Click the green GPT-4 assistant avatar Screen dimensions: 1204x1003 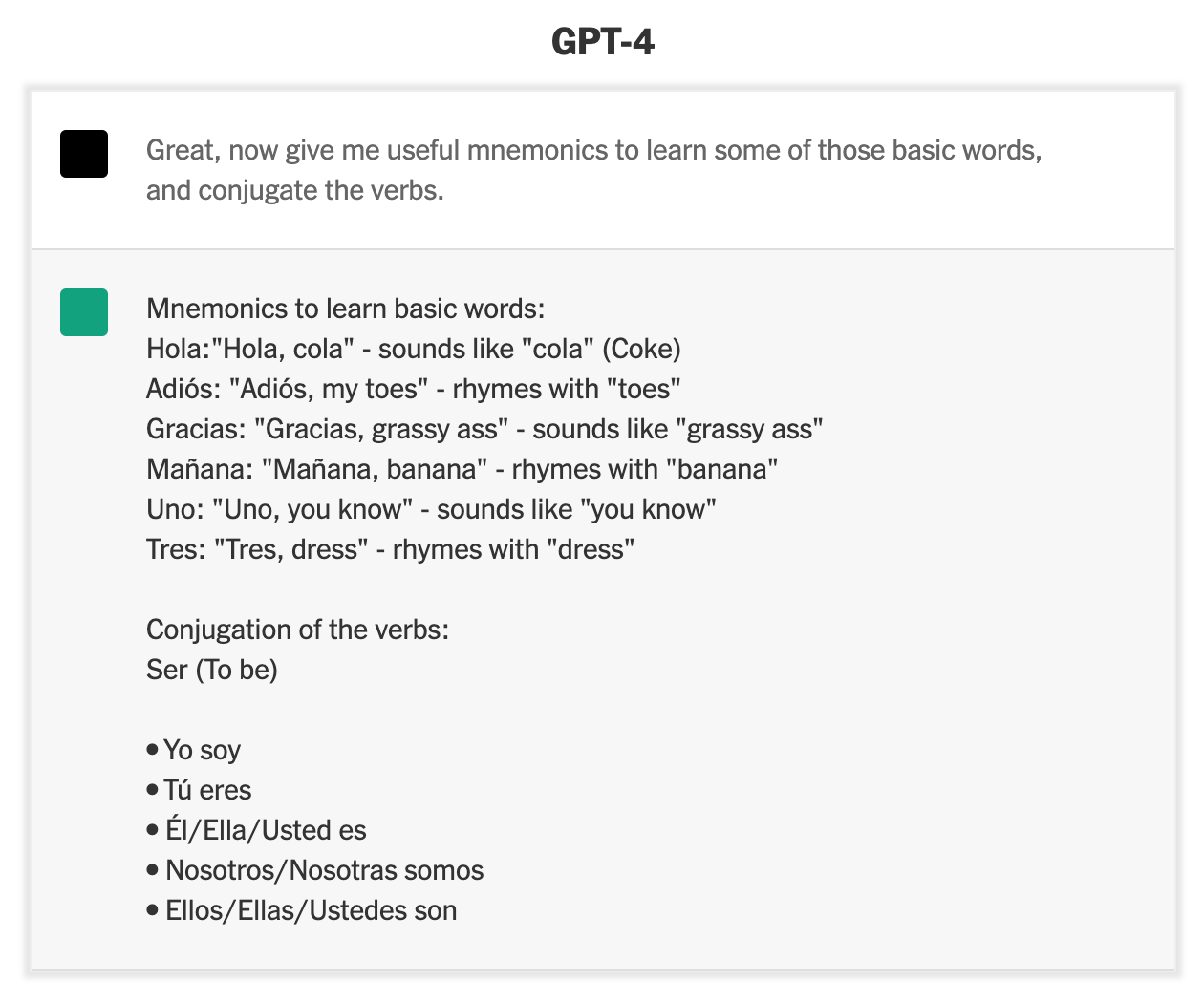coord(84,312)
